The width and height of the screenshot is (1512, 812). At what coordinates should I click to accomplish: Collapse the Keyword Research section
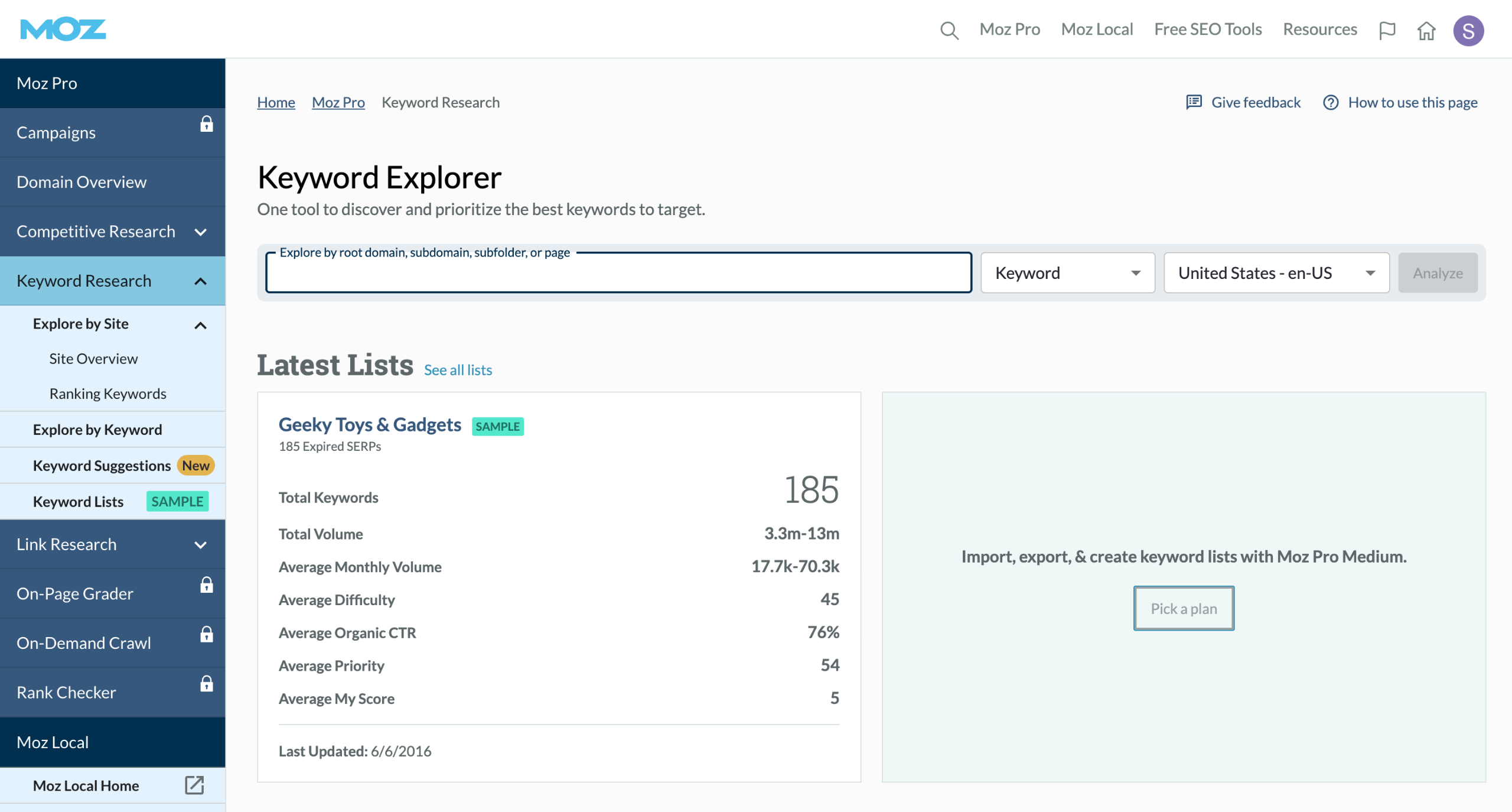pyautogui.click(x=201, y=281)
